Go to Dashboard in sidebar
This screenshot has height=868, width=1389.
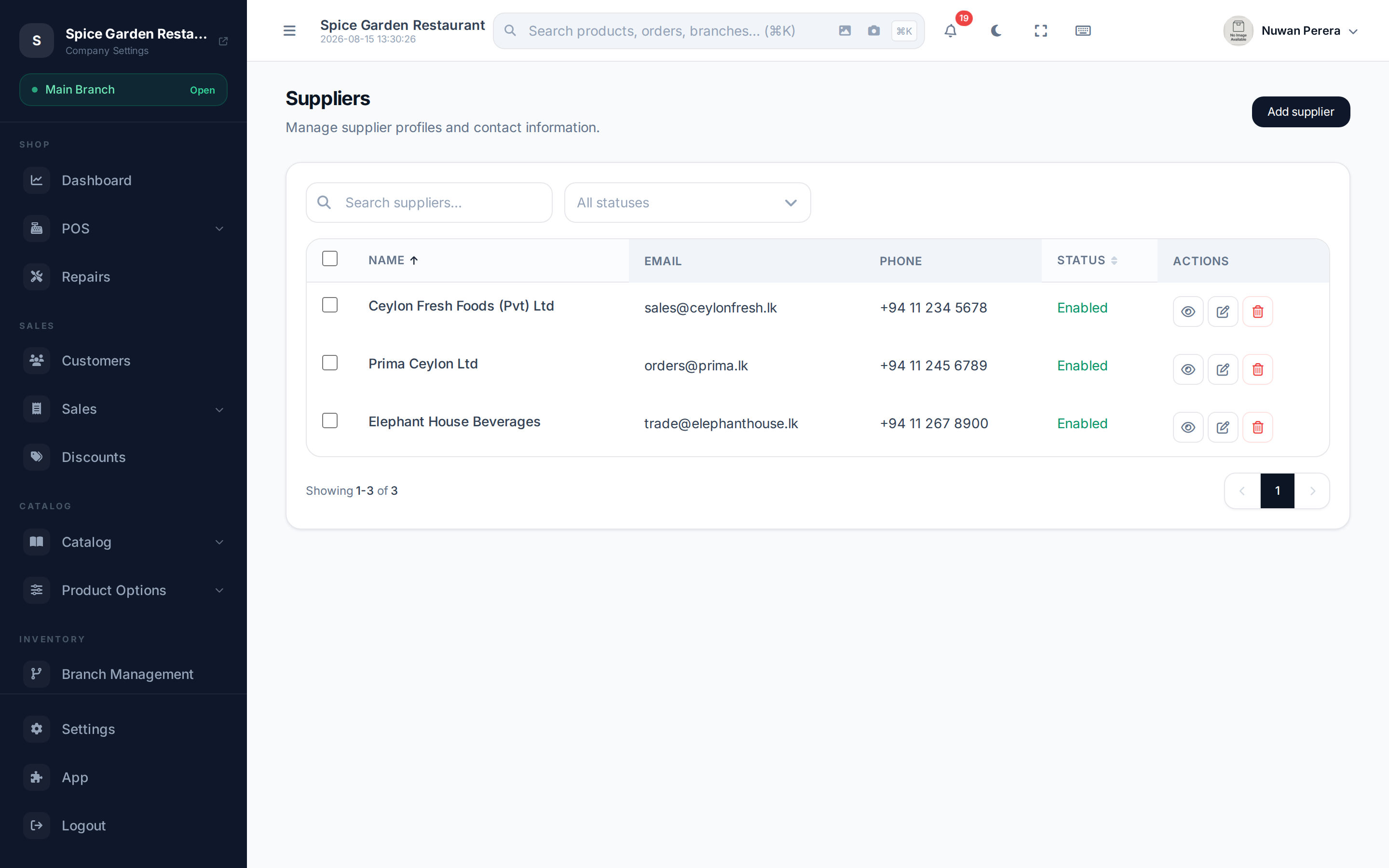click(x=123, y=180)
